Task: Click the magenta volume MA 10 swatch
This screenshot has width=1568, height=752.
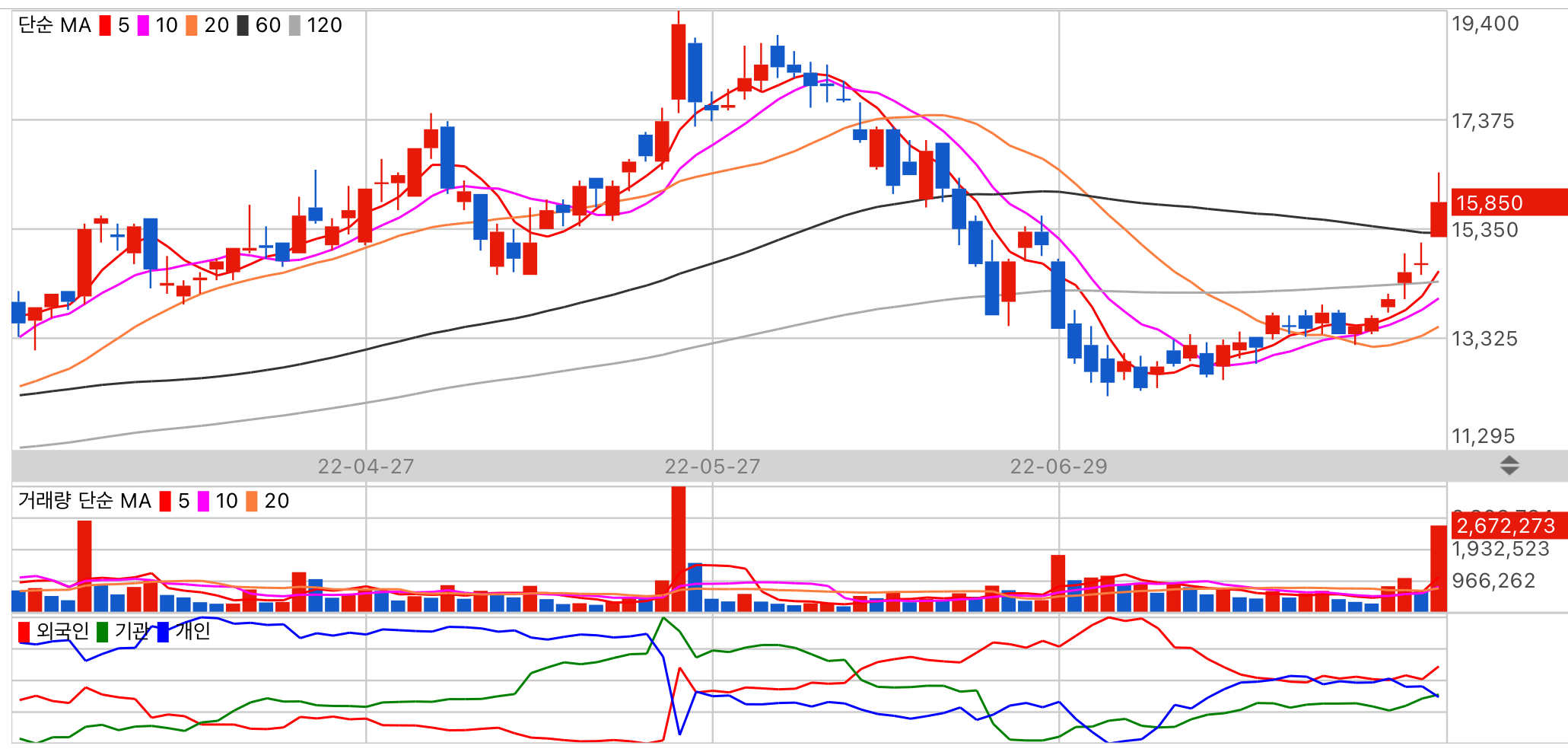Action: (x=203, y=502)
